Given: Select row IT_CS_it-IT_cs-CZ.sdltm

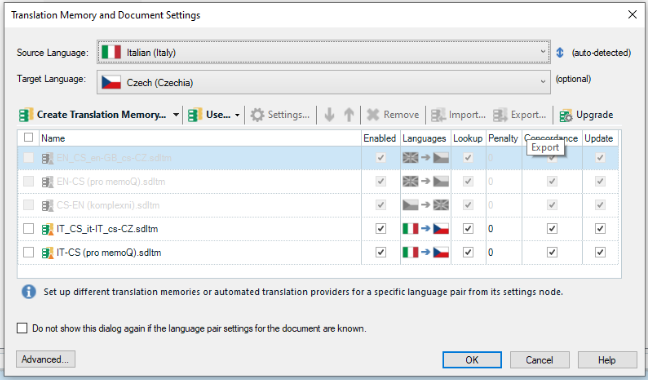Looking at the screenshot, I should tap(318, 228).
